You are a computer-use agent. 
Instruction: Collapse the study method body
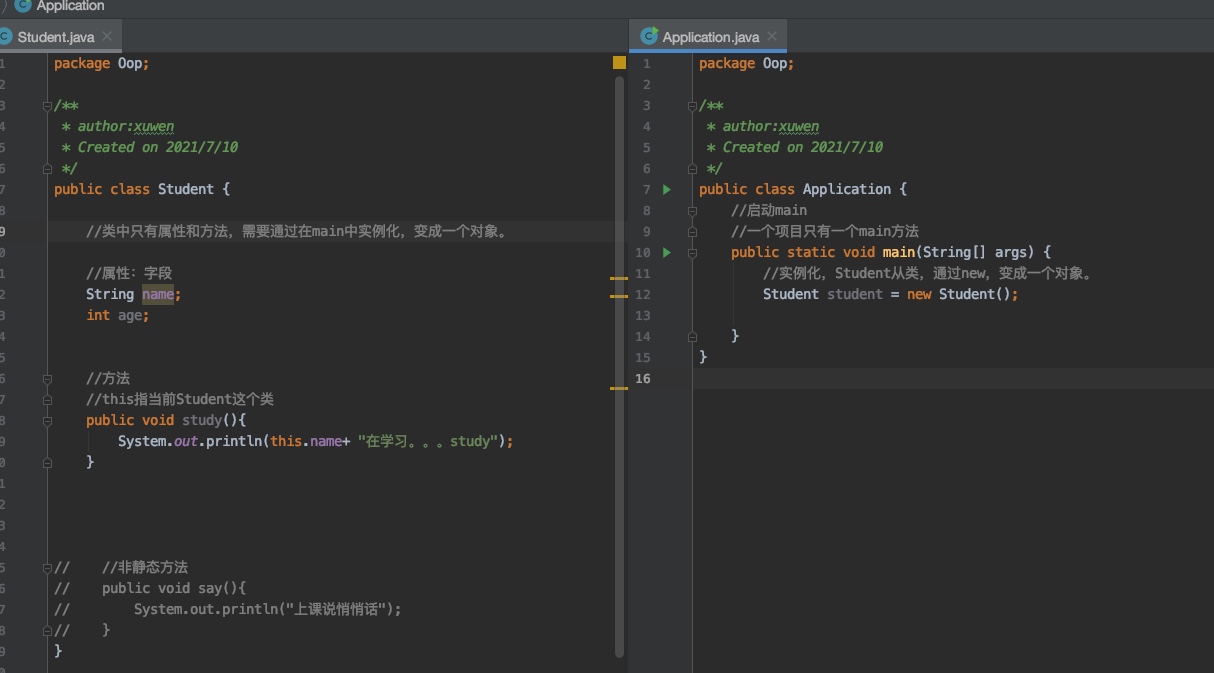pyautogui.click(x=47, y=419)
